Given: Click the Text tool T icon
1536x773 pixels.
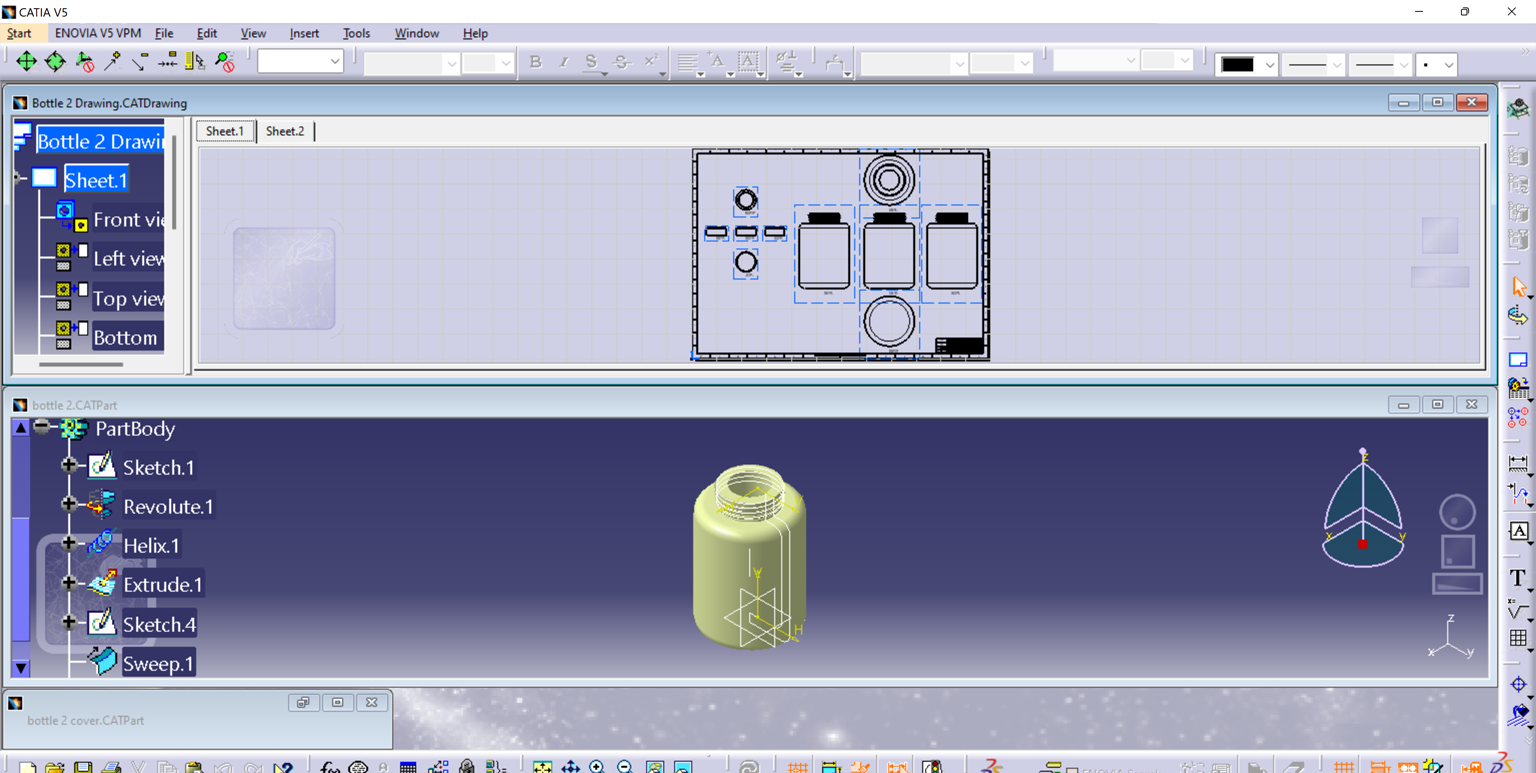Looking at the screenshot, I should 1518,578.
